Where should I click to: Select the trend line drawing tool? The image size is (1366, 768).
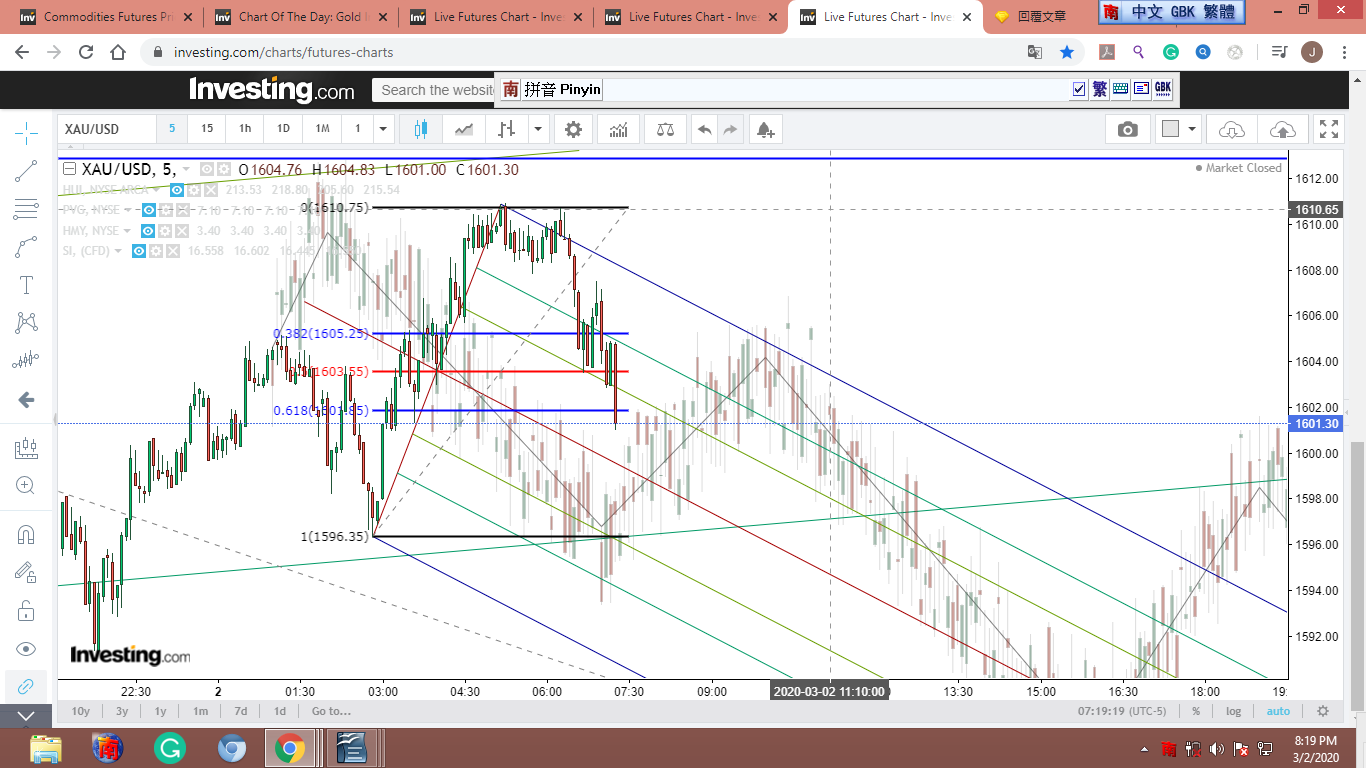pos(27,172)
